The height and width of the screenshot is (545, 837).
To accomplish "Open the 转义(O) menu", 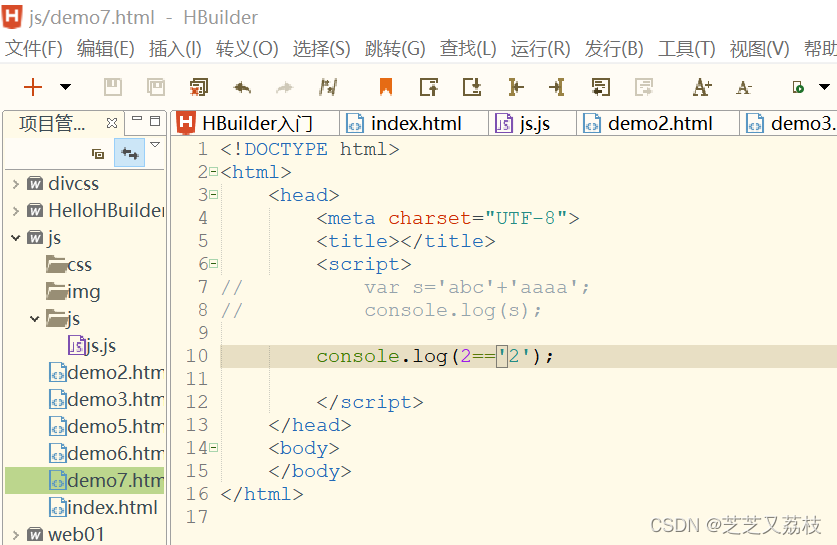I will click(247, 49).
